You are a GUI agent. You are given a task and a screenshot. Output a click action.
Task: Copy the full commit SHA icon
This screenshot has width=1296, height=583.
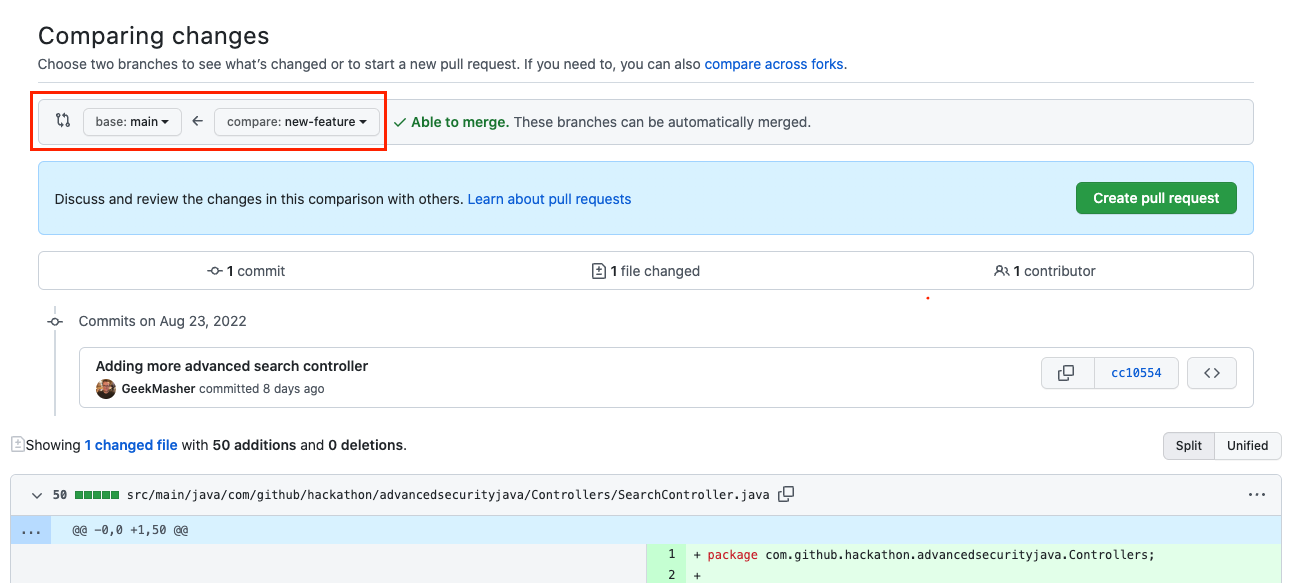(x=1067, y=373)
